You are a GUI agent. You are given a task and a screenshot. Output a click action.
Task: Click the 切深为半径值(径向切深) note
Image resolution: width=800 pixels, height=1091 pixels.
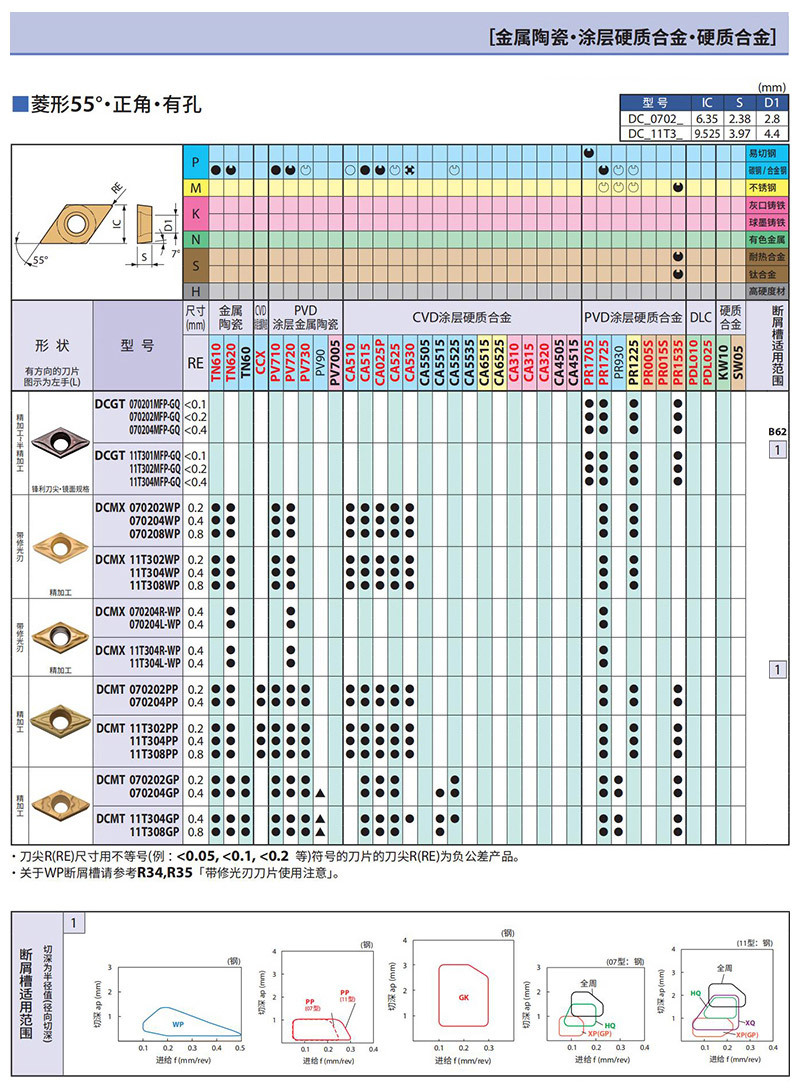click(x=48, y=993)
